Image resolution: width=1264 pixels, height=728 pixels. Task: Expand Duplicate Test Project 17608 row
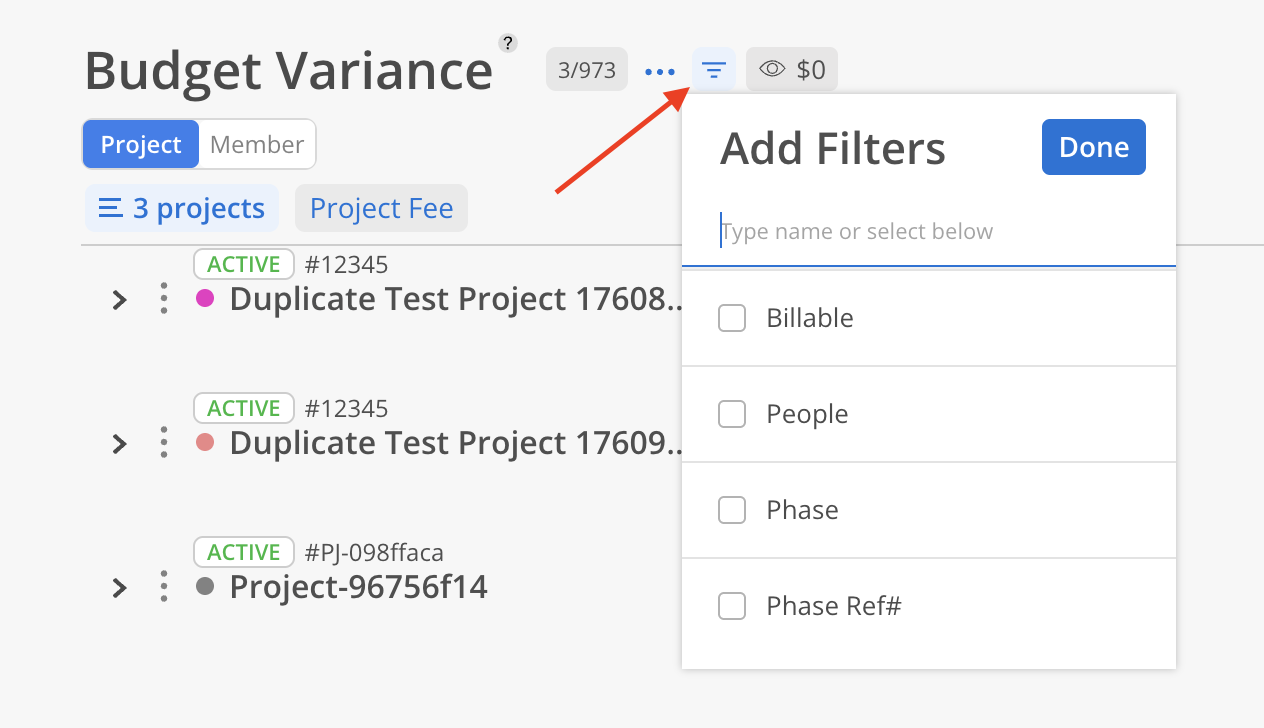click(119, 299)
